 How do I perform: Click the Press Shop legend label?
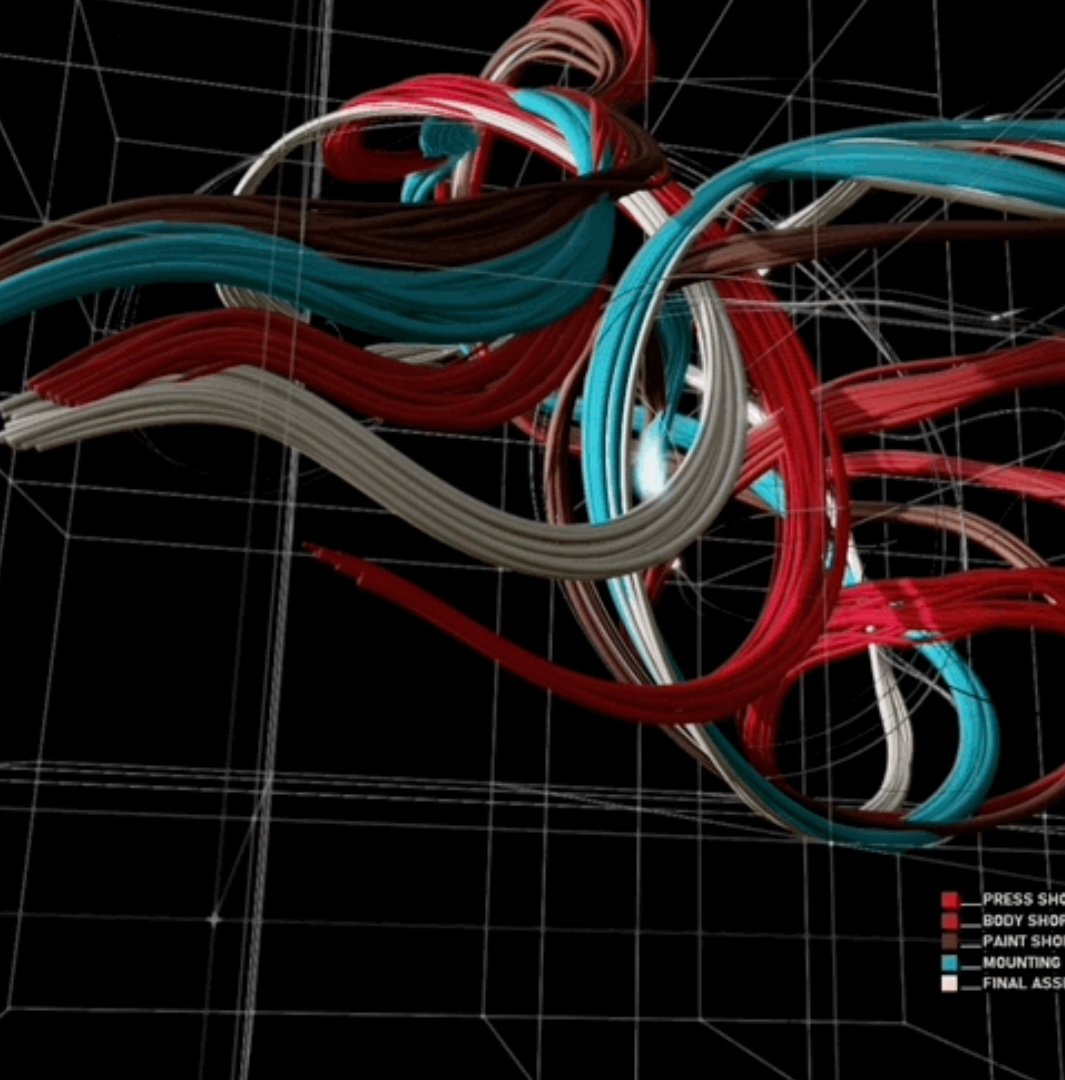pos(1022,899)
